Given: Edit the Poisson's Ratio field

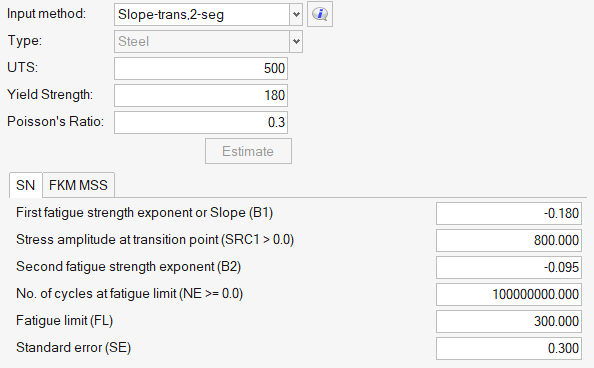Looking at the screenshot, I should [201, 122].
